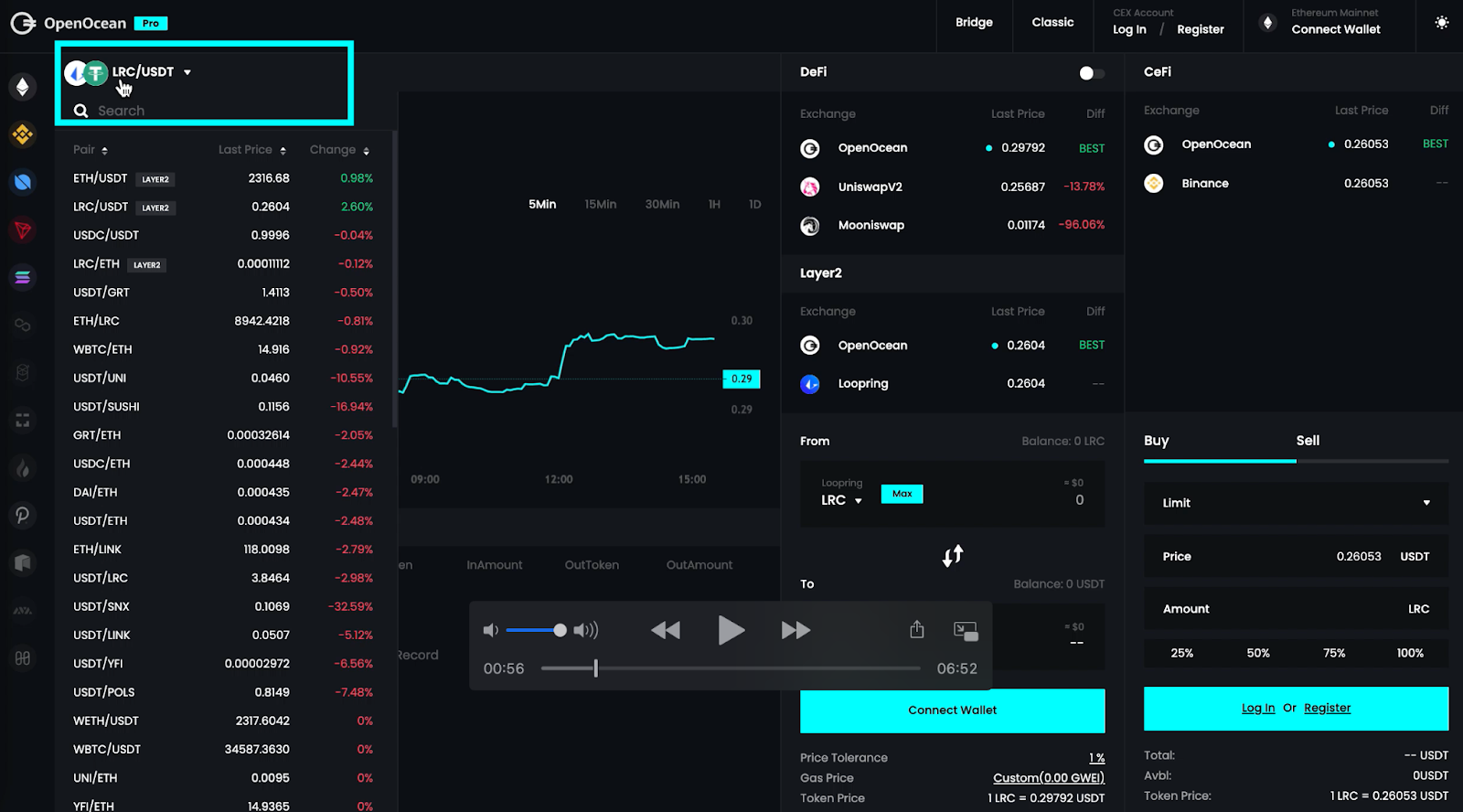
Task: Click the Max button for LRC
Action: pyautogui.click(x=902, y=494)
